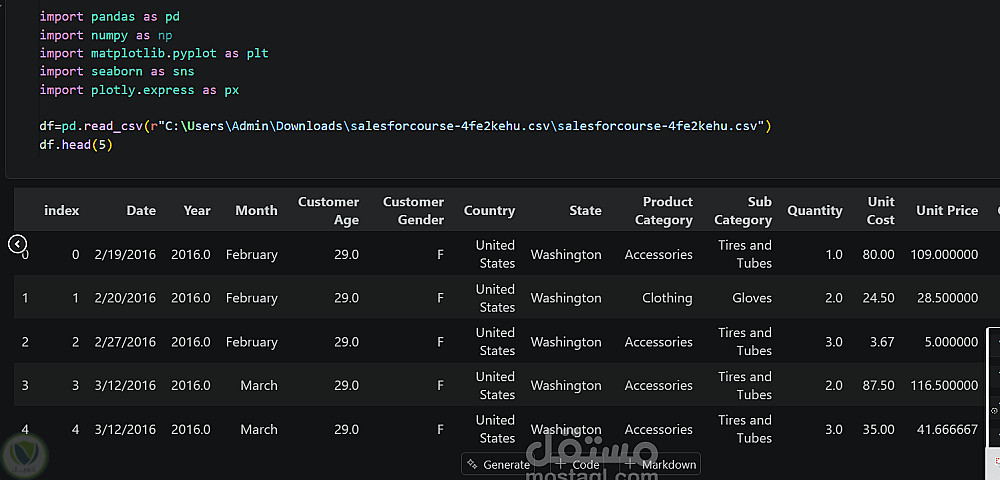1000x480 pixels.
Task: Click the 2/19/2016 date cell
Action: 125,254
